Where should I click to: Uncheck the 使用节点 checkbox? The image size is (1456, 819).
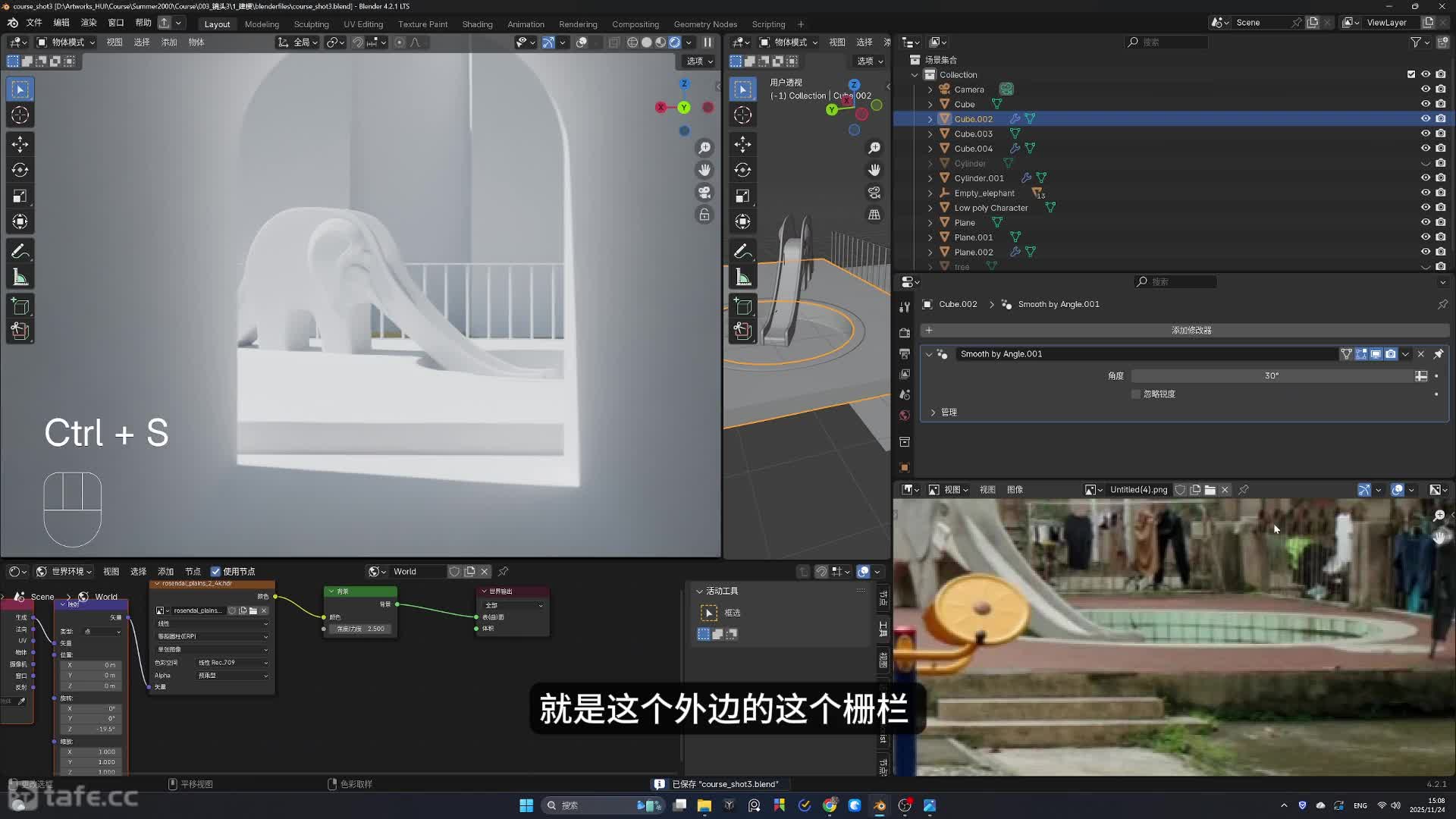coord(216,572)
